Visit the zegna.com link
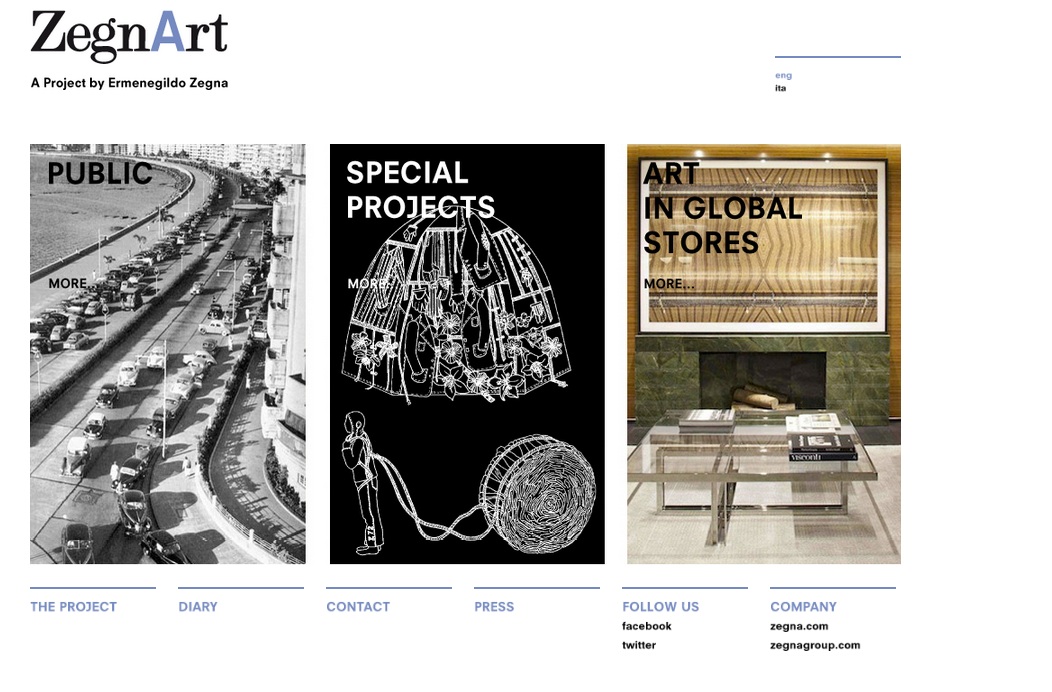This screenshot has width=1052, height=692. [799, 626]
